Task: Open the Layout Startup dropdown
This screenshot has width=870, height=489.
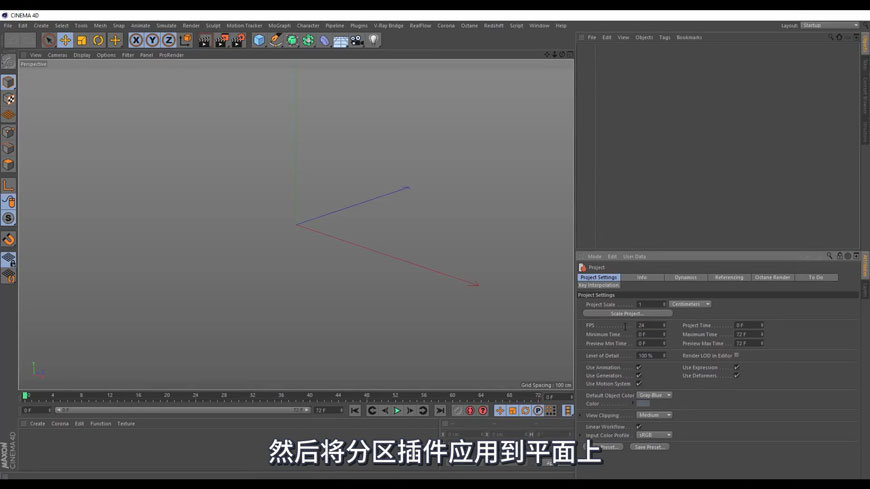Action: (829, 26)
